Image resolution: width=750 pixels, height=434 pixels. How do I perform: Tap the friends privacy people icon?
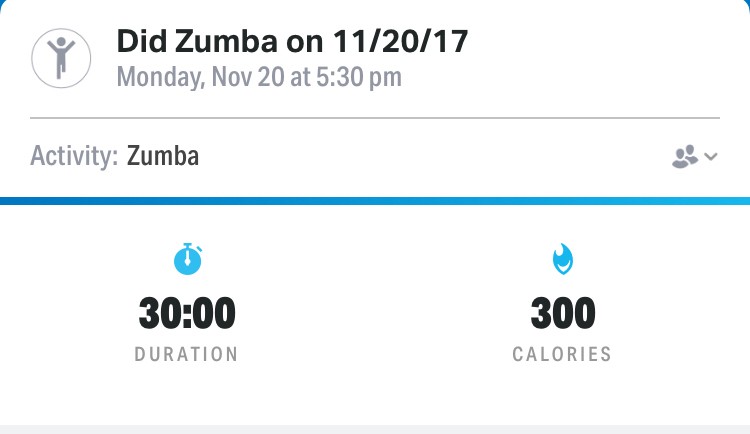pos(685,156)
